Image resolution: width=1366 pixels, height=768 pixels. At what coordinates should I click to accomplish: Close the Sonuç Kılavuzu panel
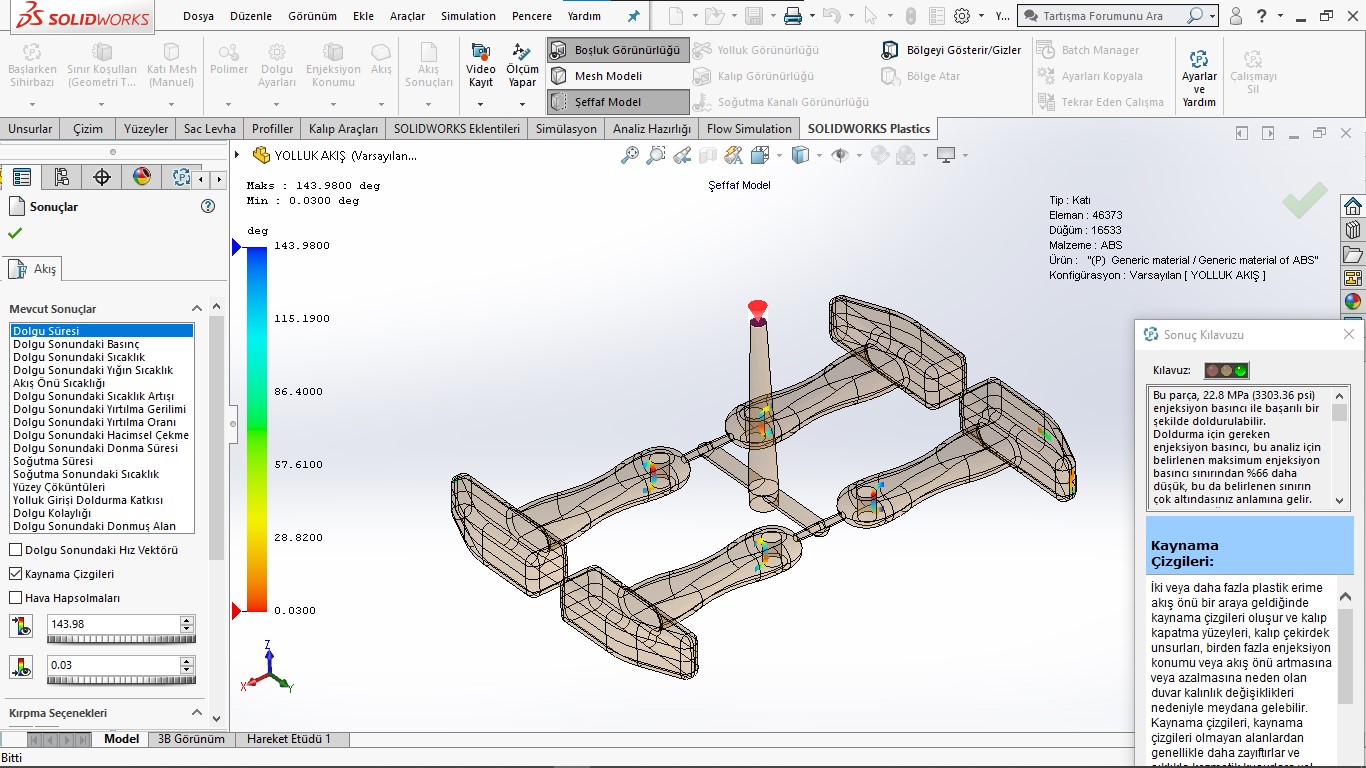pyautogui.click(x=1348, y=334)
